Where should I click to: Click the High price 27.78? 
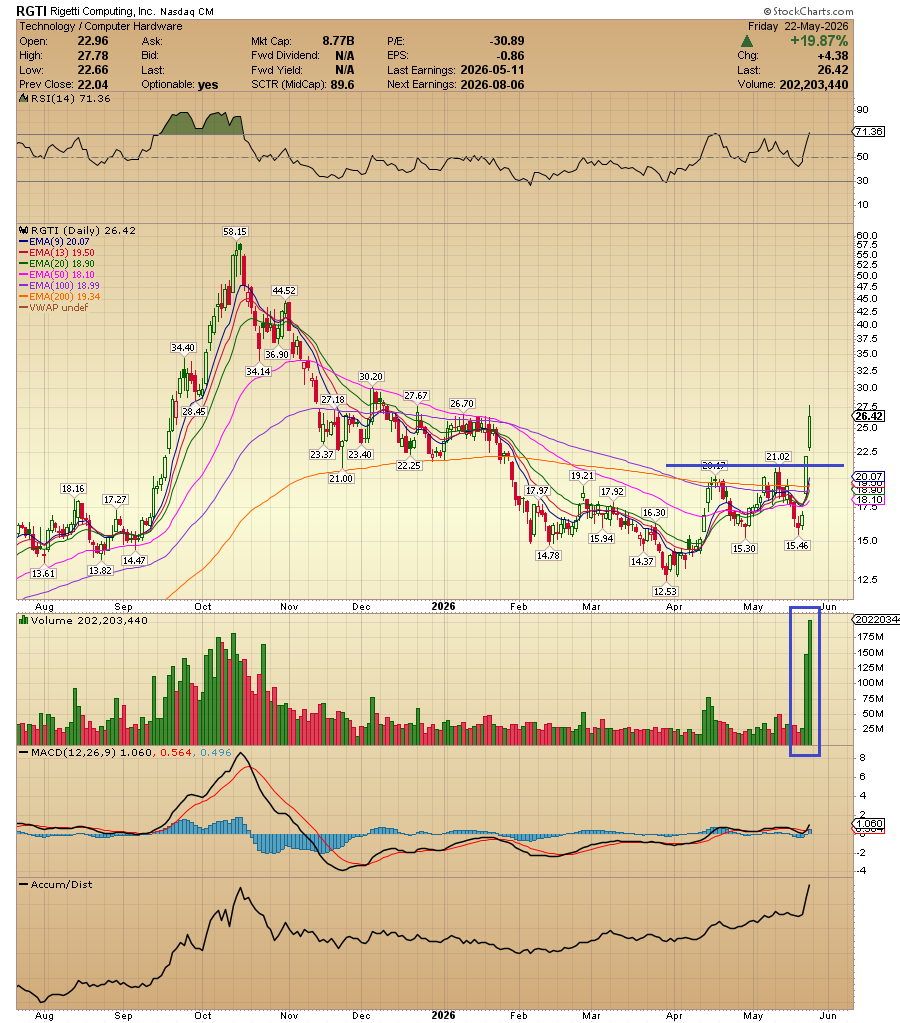tap(93, 55)
